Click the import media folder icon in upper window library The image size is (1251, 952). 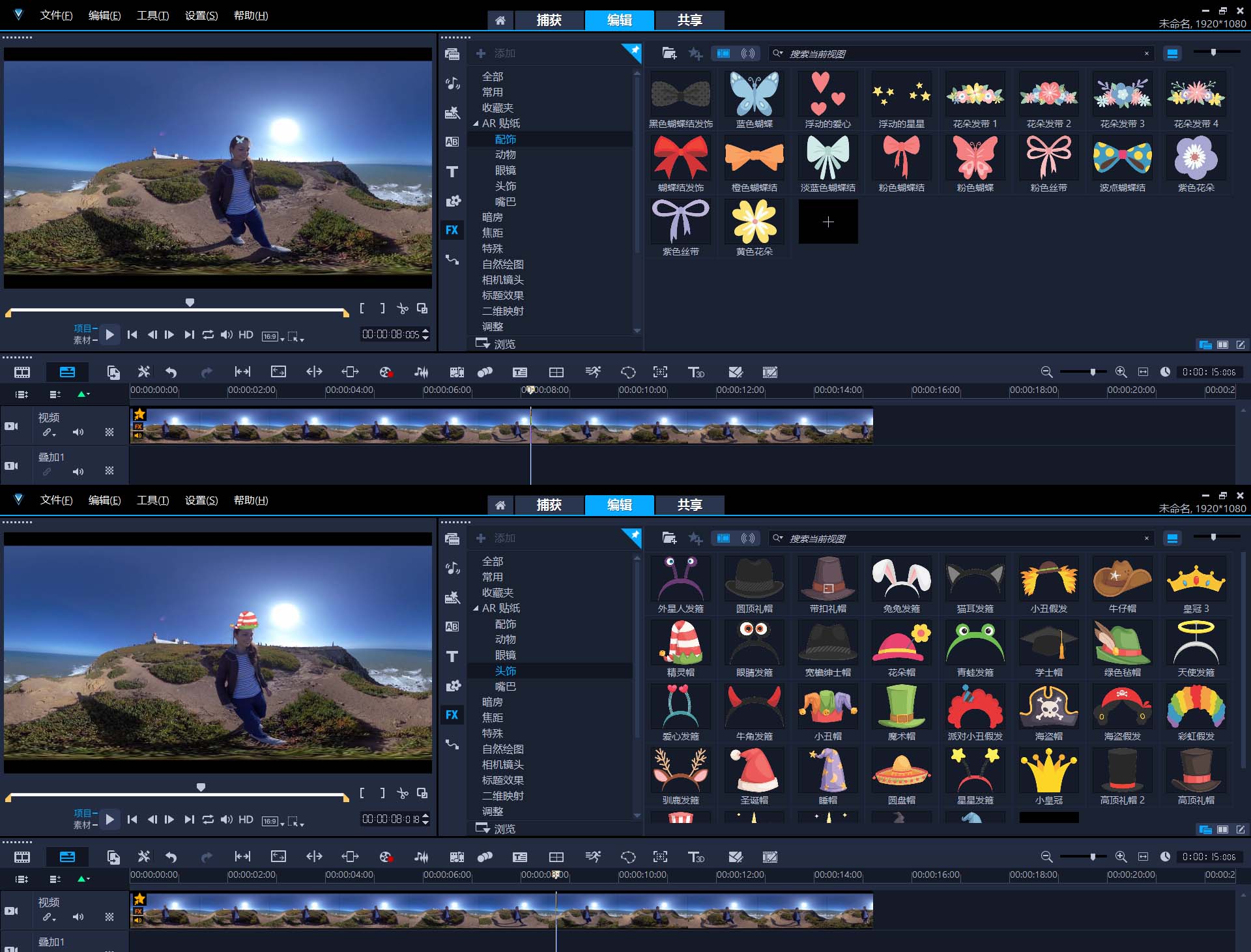pyautogui.click(x=669, y=53)
